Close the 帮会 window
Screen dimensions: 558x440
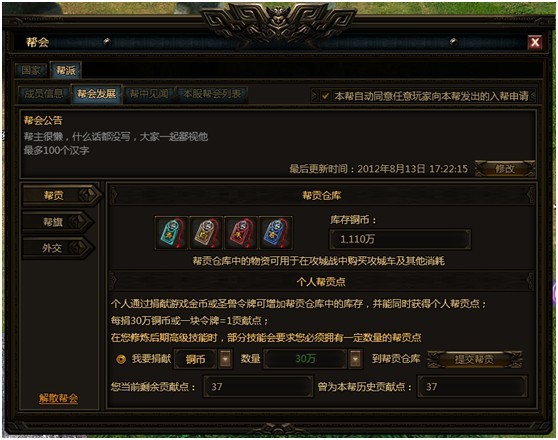point(535,42)
